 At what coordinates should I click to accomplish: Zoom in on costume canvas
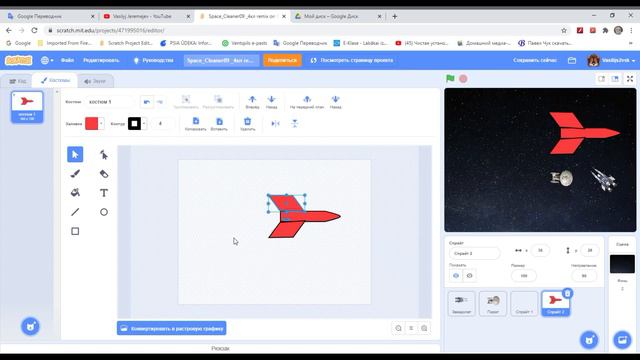424,328
